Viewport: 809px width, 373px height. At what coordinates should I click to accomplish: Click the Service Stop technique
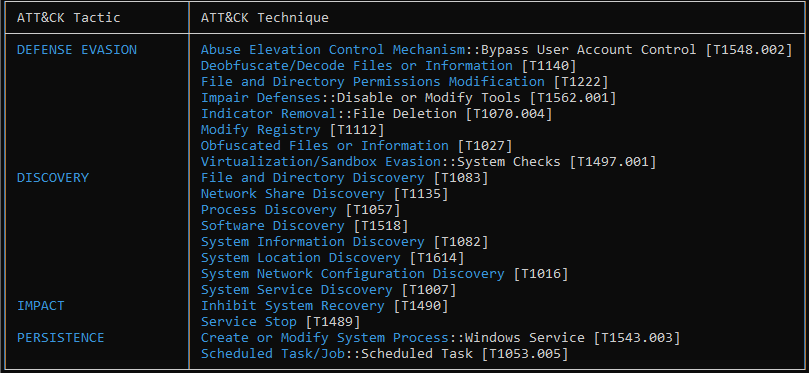pyautogui.click(x=249, y=322)
